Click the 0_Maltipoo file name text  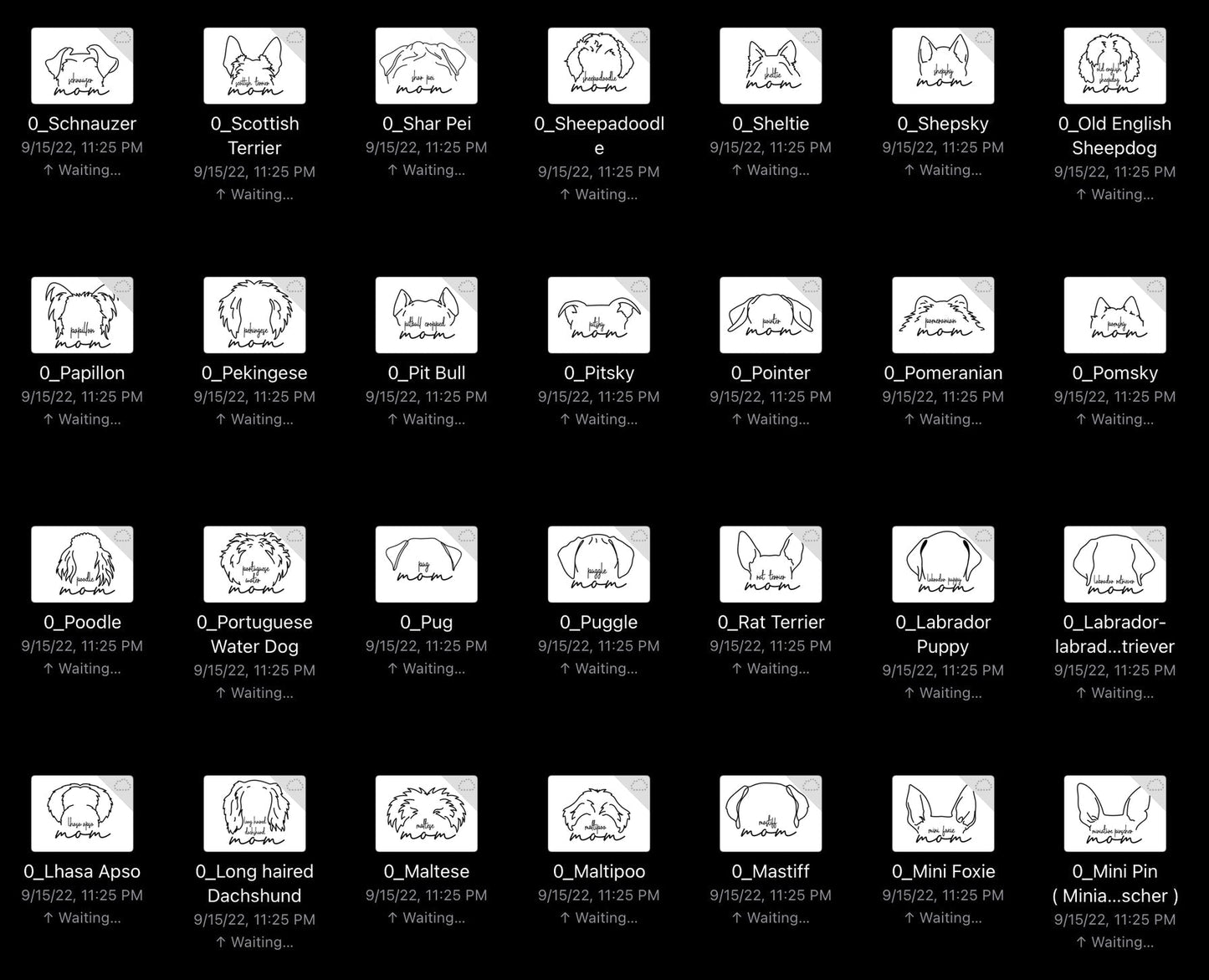click(598, 871)
